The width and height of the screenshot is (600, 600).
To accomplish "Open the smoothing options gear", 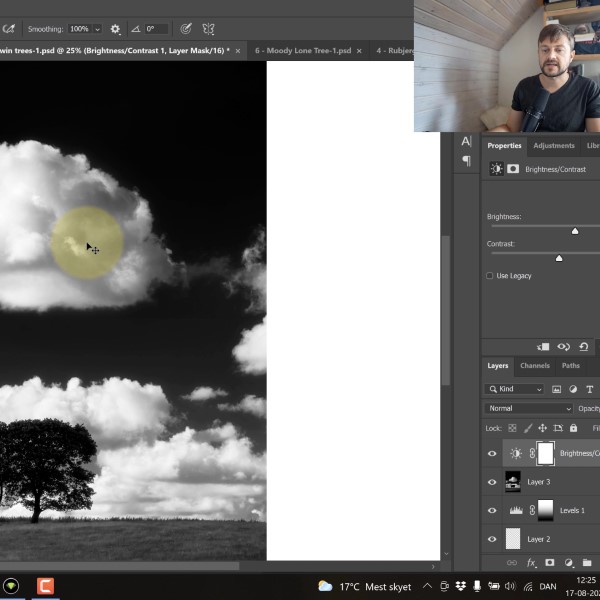I will [x=115, y=29].
